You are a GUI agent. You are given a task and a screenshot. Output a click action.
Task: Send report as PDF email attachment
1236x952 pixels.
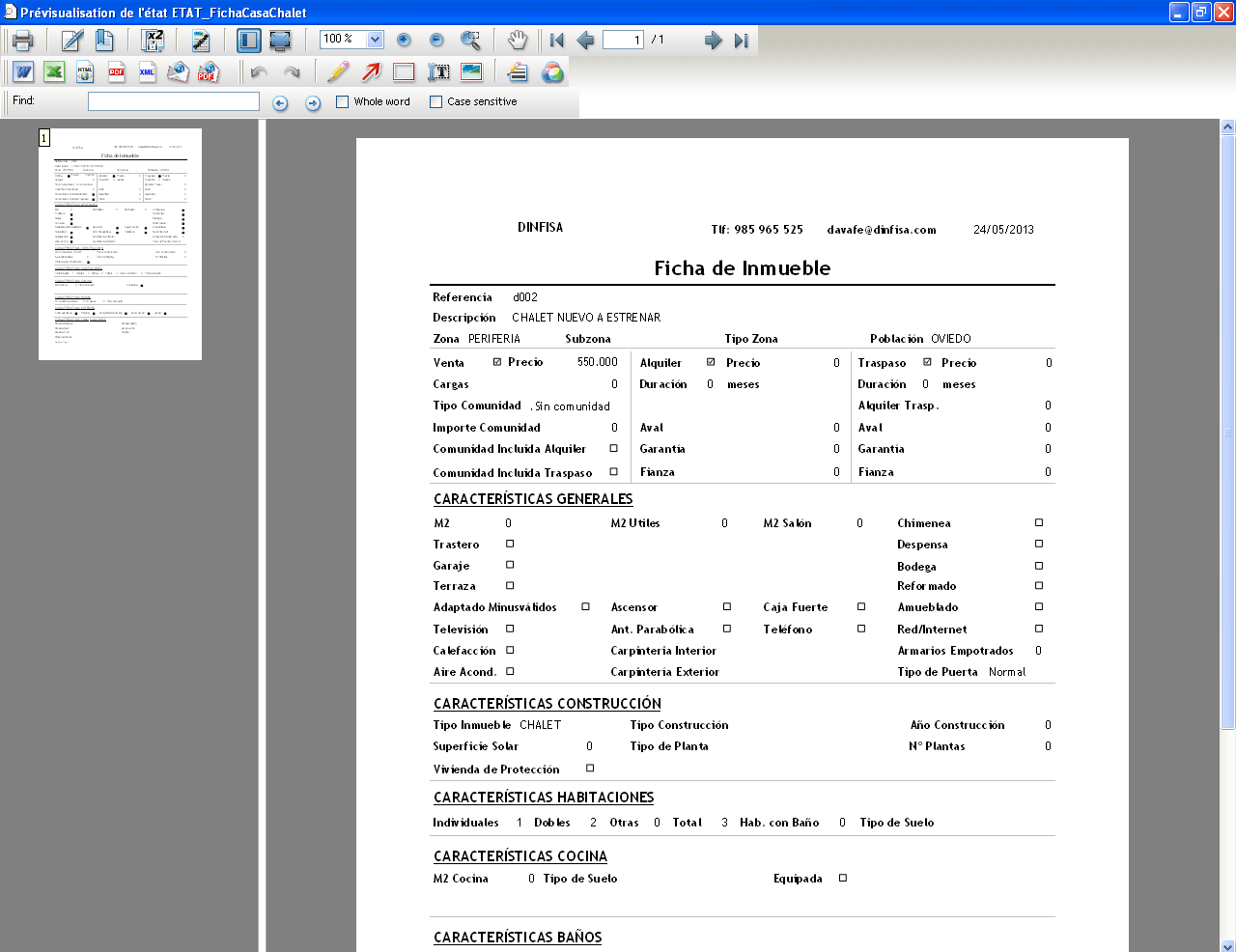[209, 72]
